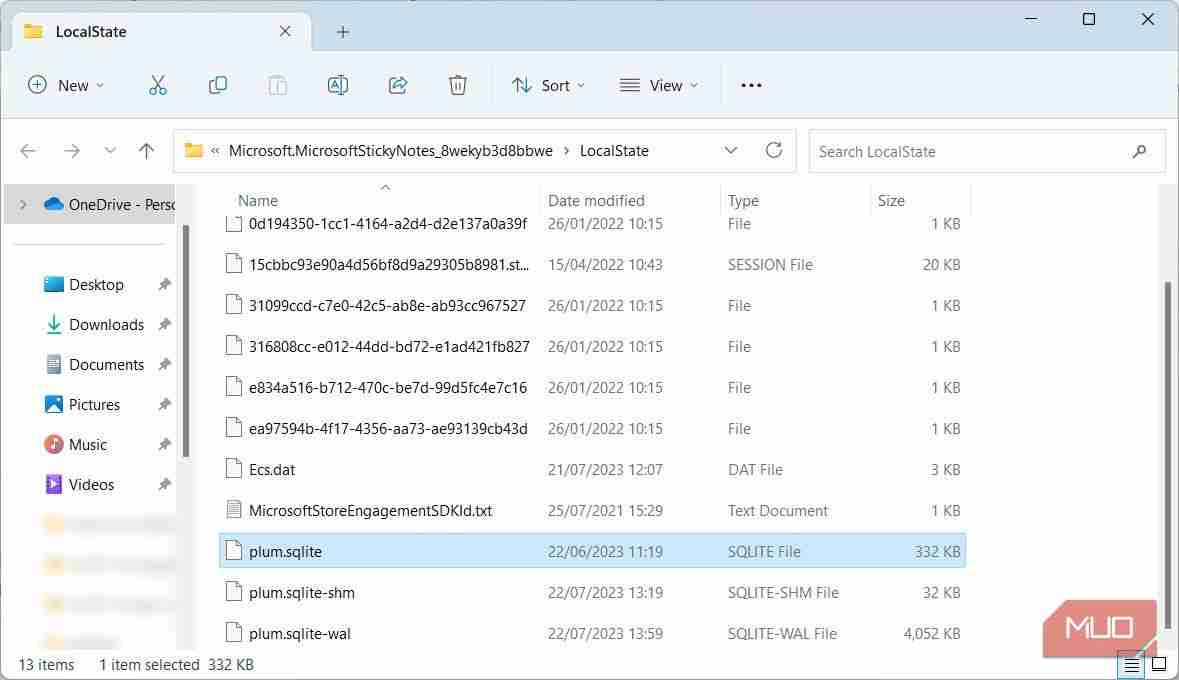Click chevron after Microsoft.MicrosoftStickyNotes path segment
This screenshot has height=680, width=1179.
566,151
